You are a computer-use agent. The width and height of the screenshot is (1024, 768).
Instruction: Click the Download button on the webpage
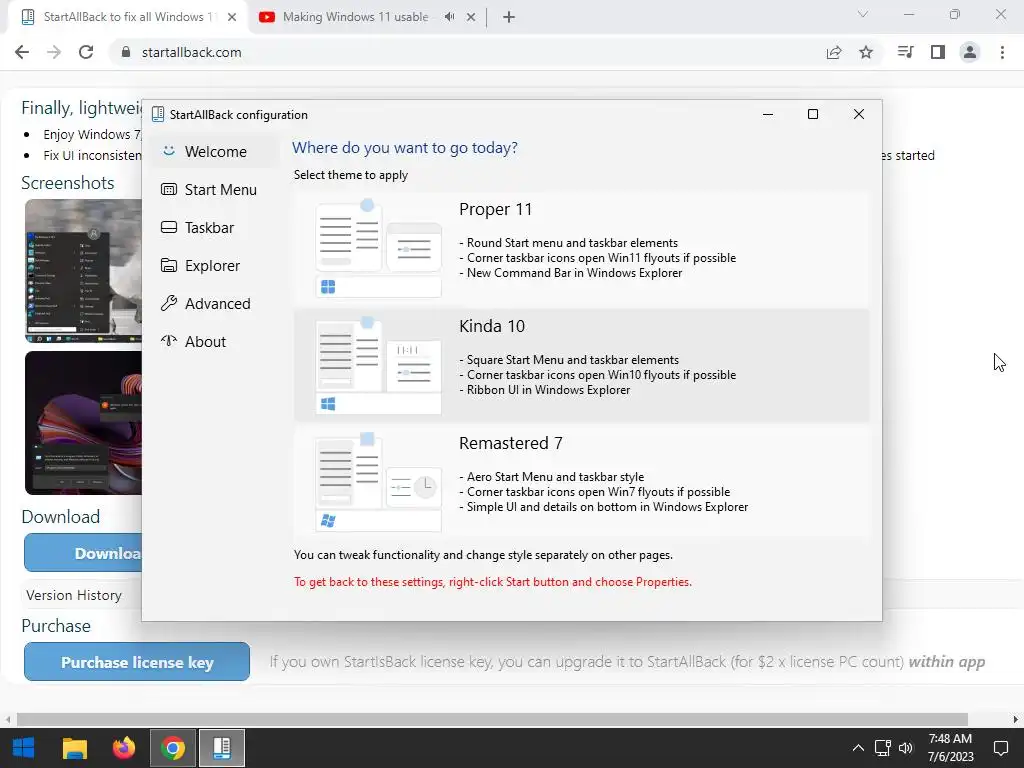[x=83, y=552]
